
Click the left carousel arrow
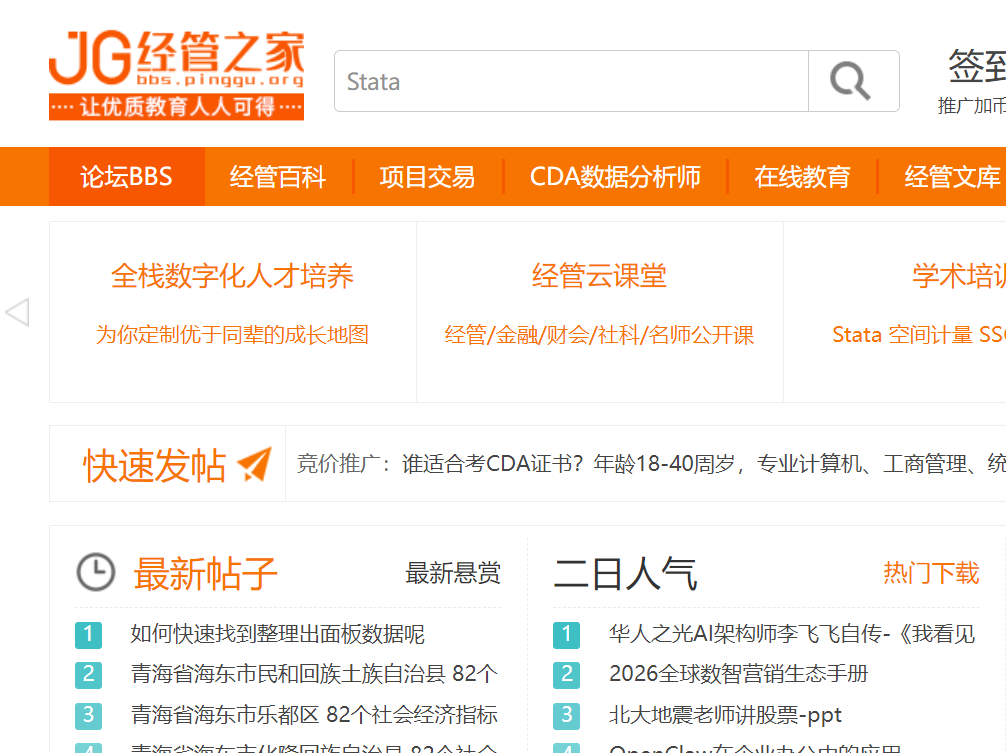click(17, 312)
